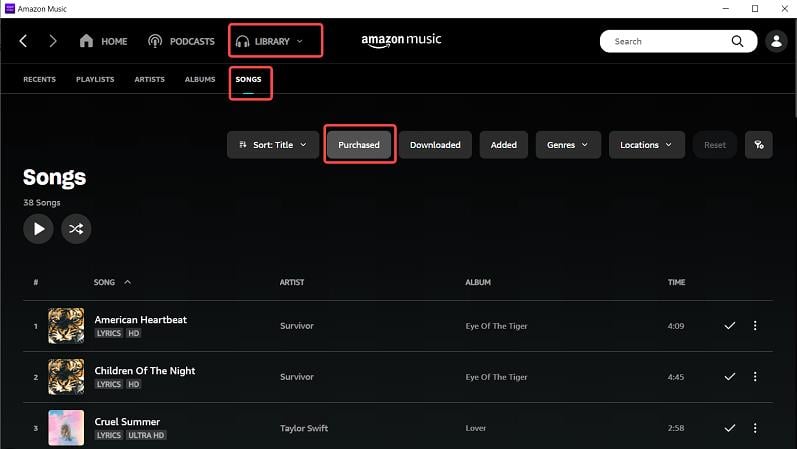
Task: Toggle the Purchased filter
Action: (359, 145)
